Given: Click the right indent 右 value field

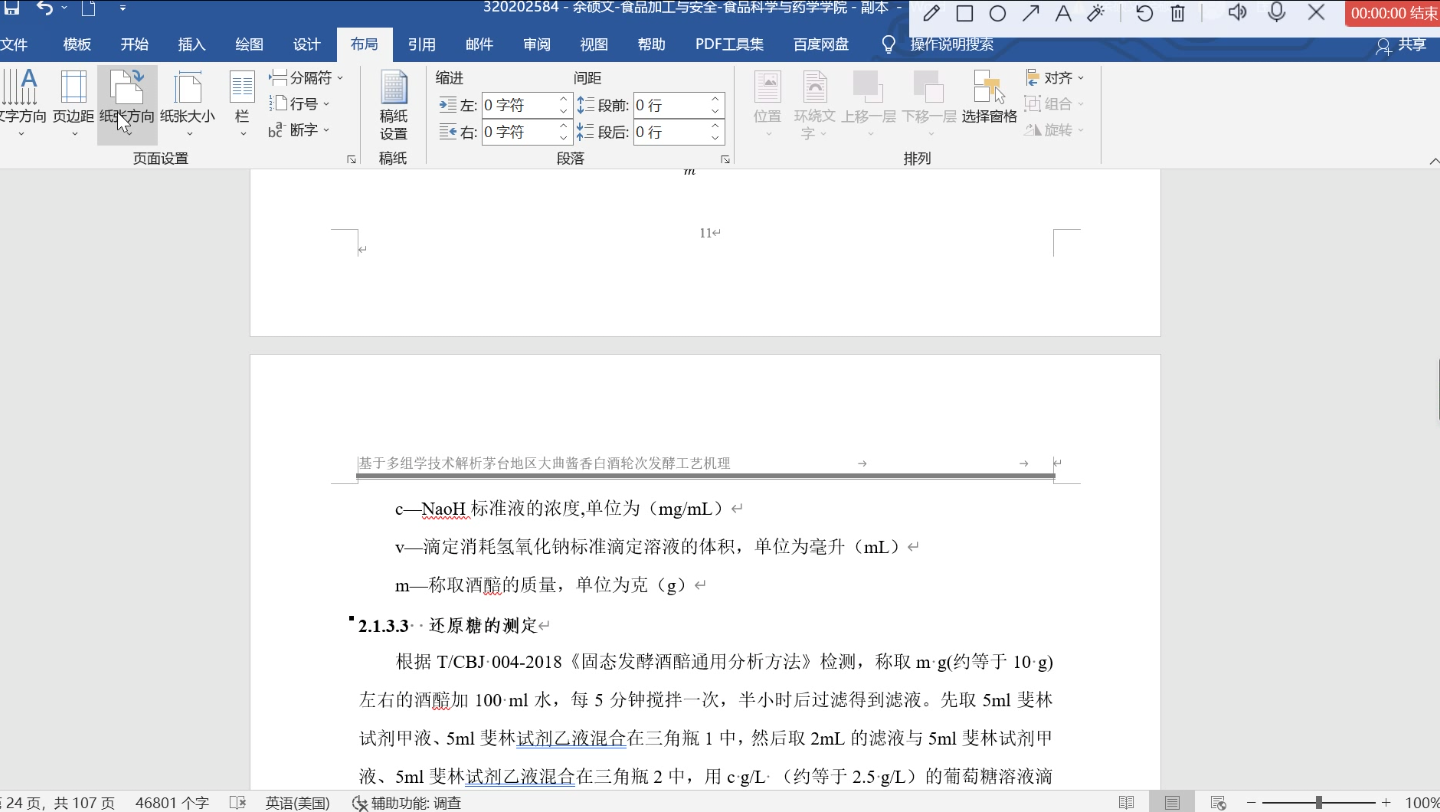Looking at the screenshot, I should 518,132.
